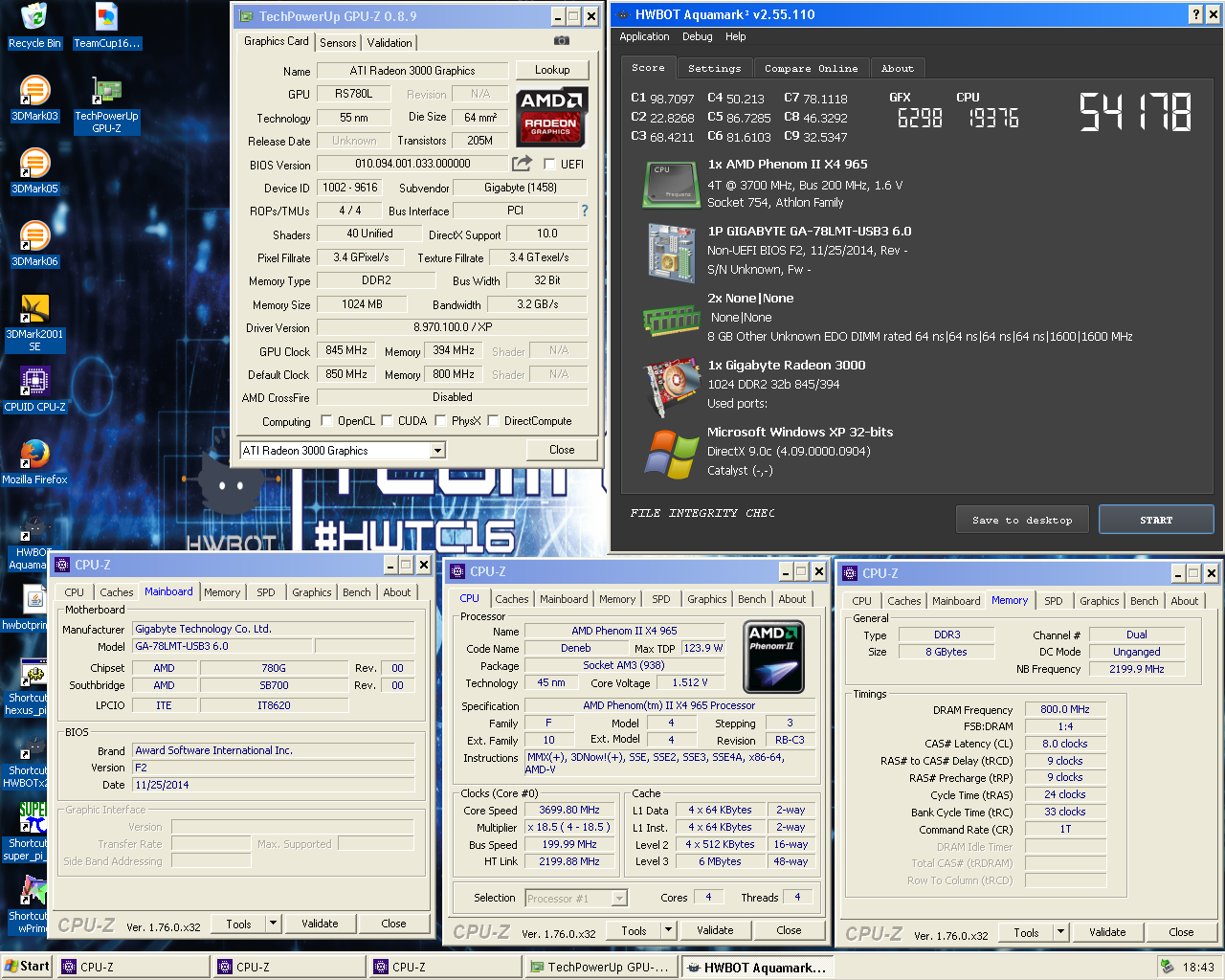Viewport: 1225px width, 980px height.
Task: Open the Recycle Bin desktop icon
Action: 34,26
